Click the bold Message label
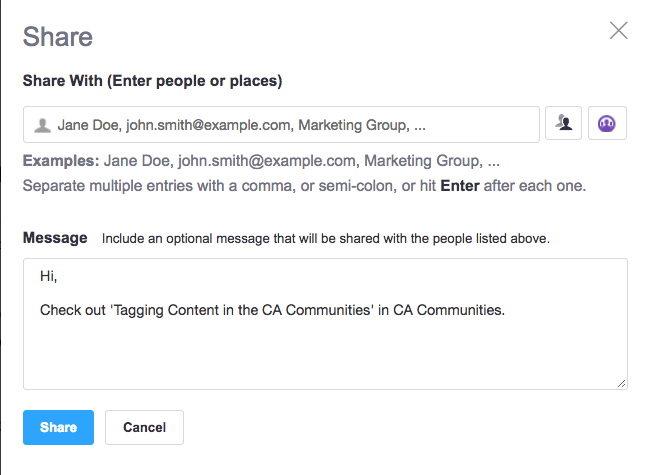 pos(55,238)
